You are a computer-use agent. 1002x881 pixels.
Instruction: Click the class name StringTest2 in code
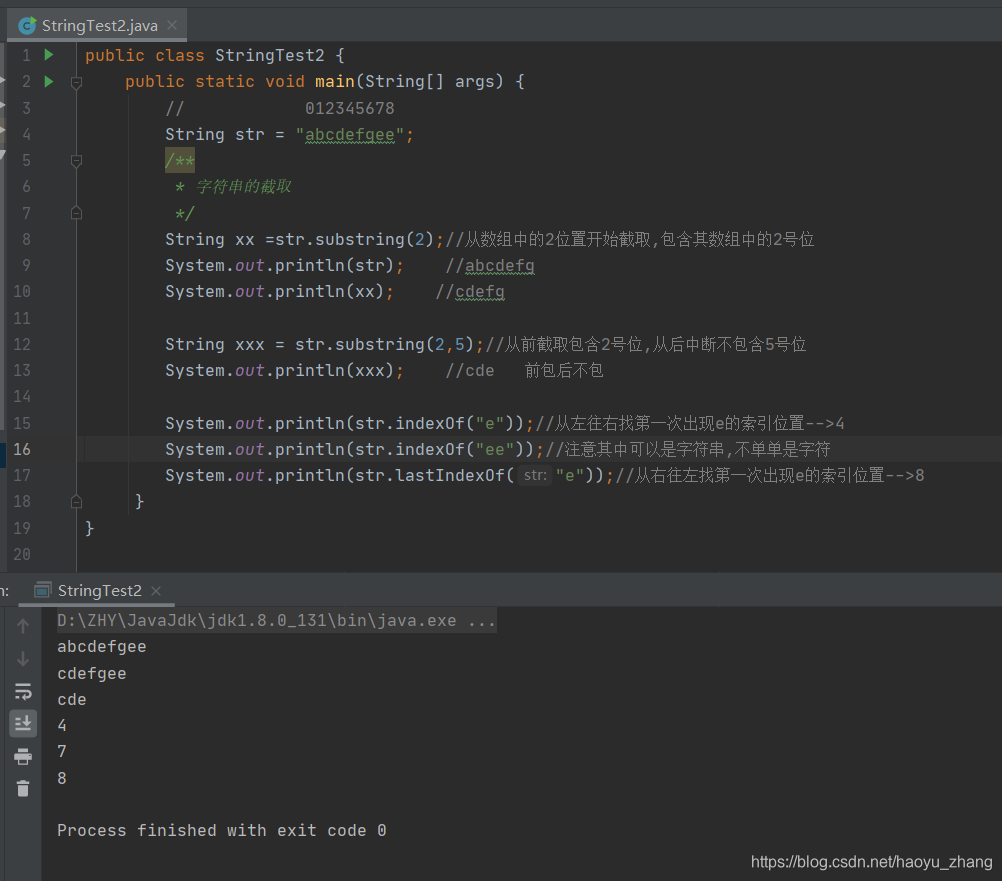[270, 56]
